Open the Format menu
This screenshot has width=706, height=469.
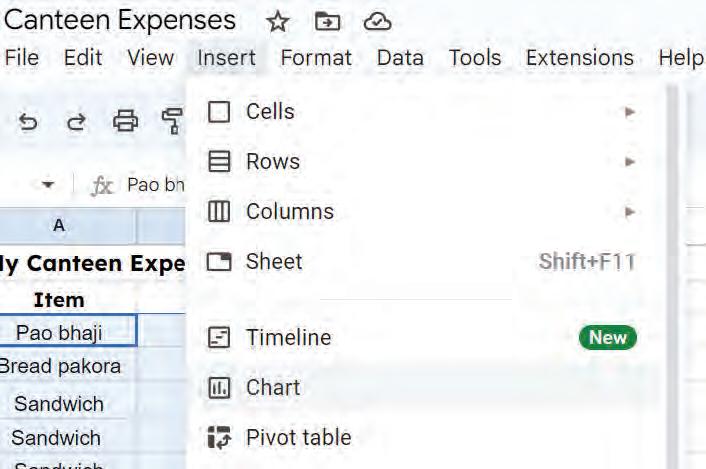point(316,58)
